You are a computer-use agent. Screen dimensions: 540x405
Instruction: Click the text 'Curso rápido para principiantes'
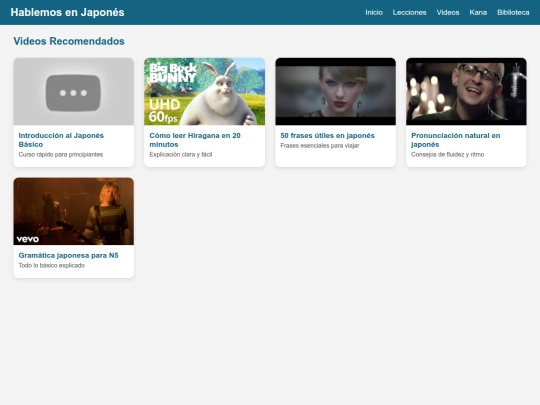(61, 155)
